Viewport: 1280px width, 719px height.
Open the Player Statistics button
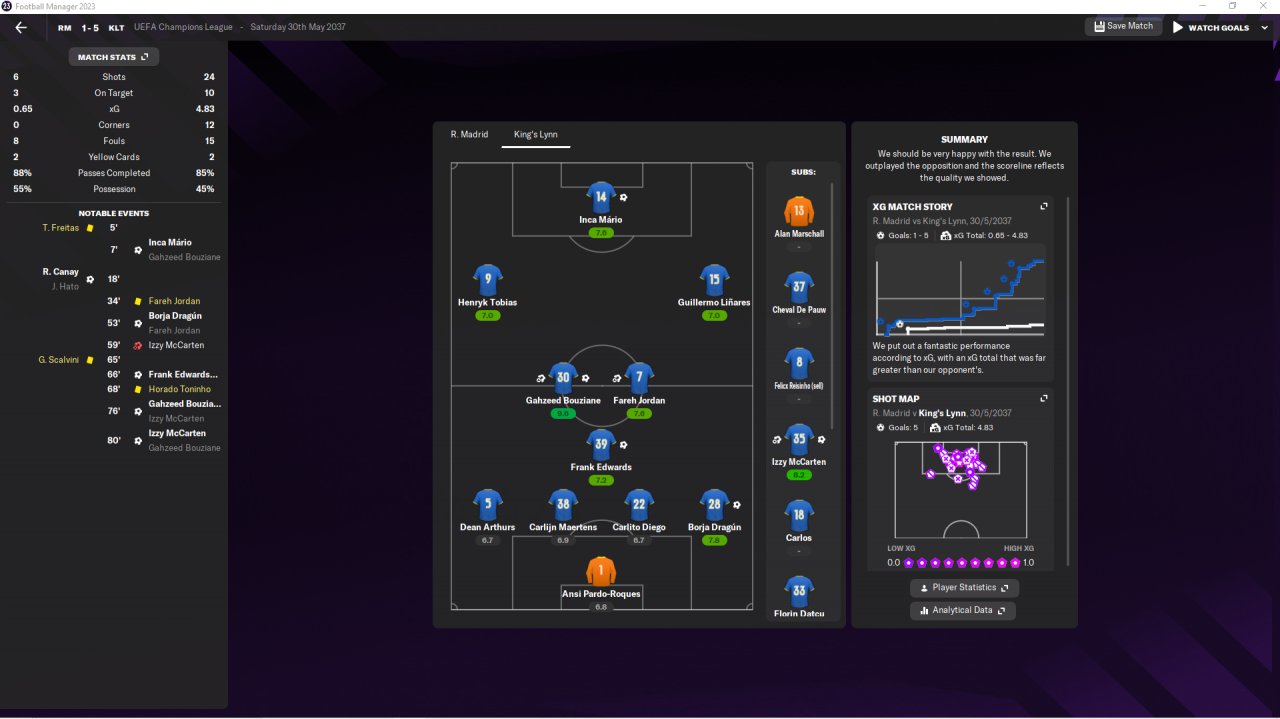pyautogui.click(x=963, y=588)
